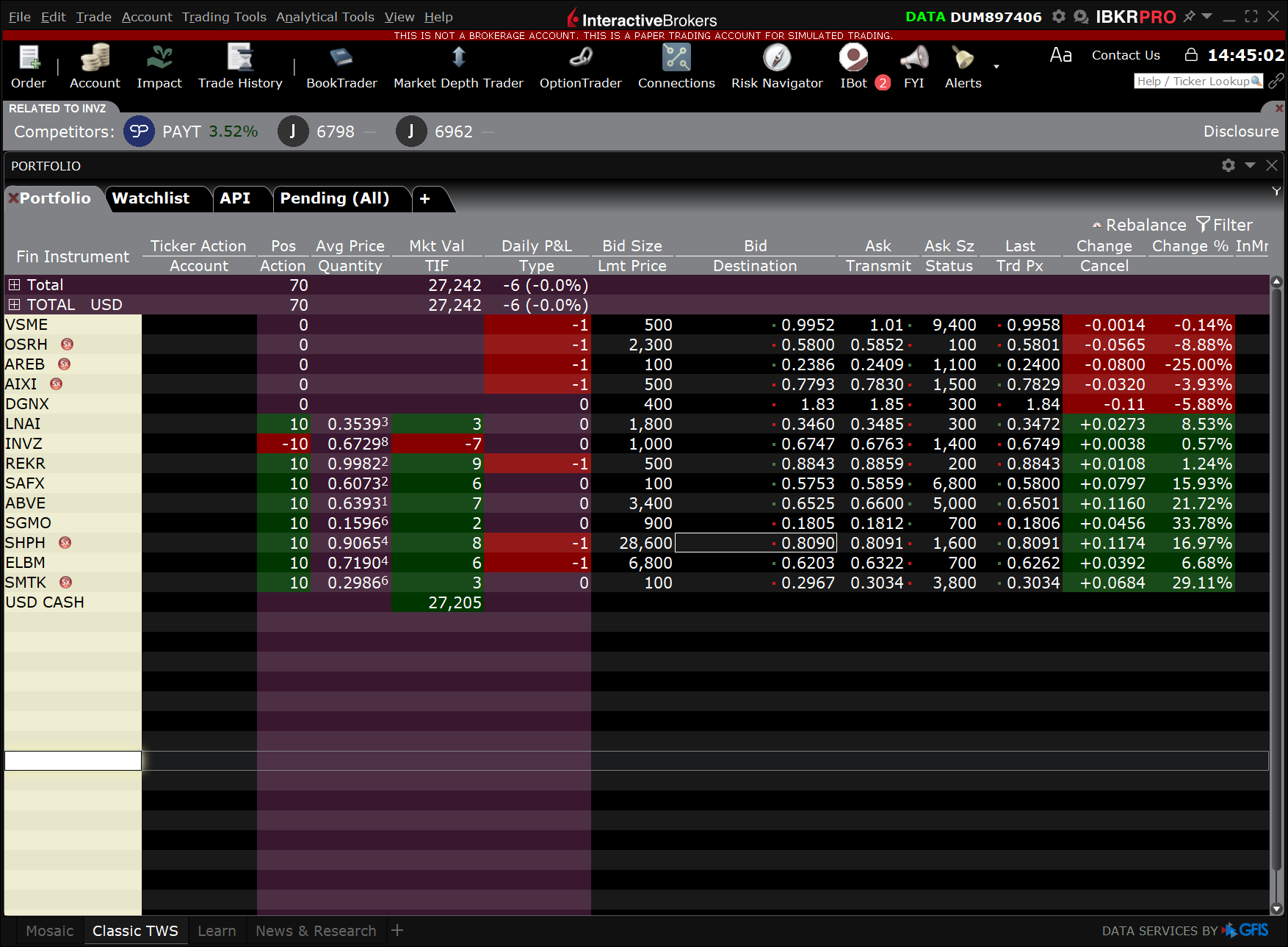The image size is (1288, 947).
Task: Click the link chain icon near lookup
Action: click(1276, 81)
